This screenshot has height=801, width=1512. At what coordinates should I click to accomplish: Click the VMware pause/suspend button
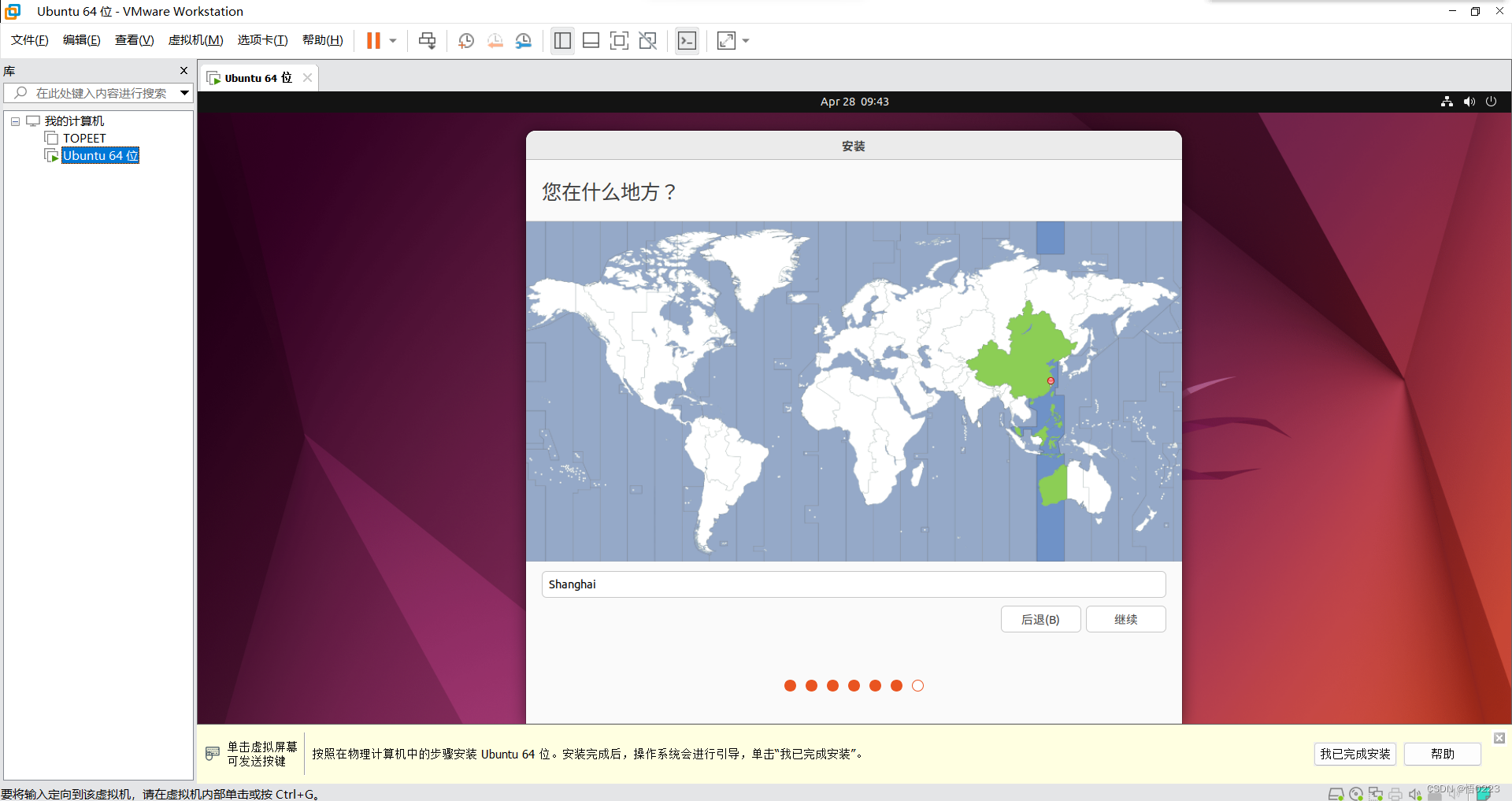point(373,41)
